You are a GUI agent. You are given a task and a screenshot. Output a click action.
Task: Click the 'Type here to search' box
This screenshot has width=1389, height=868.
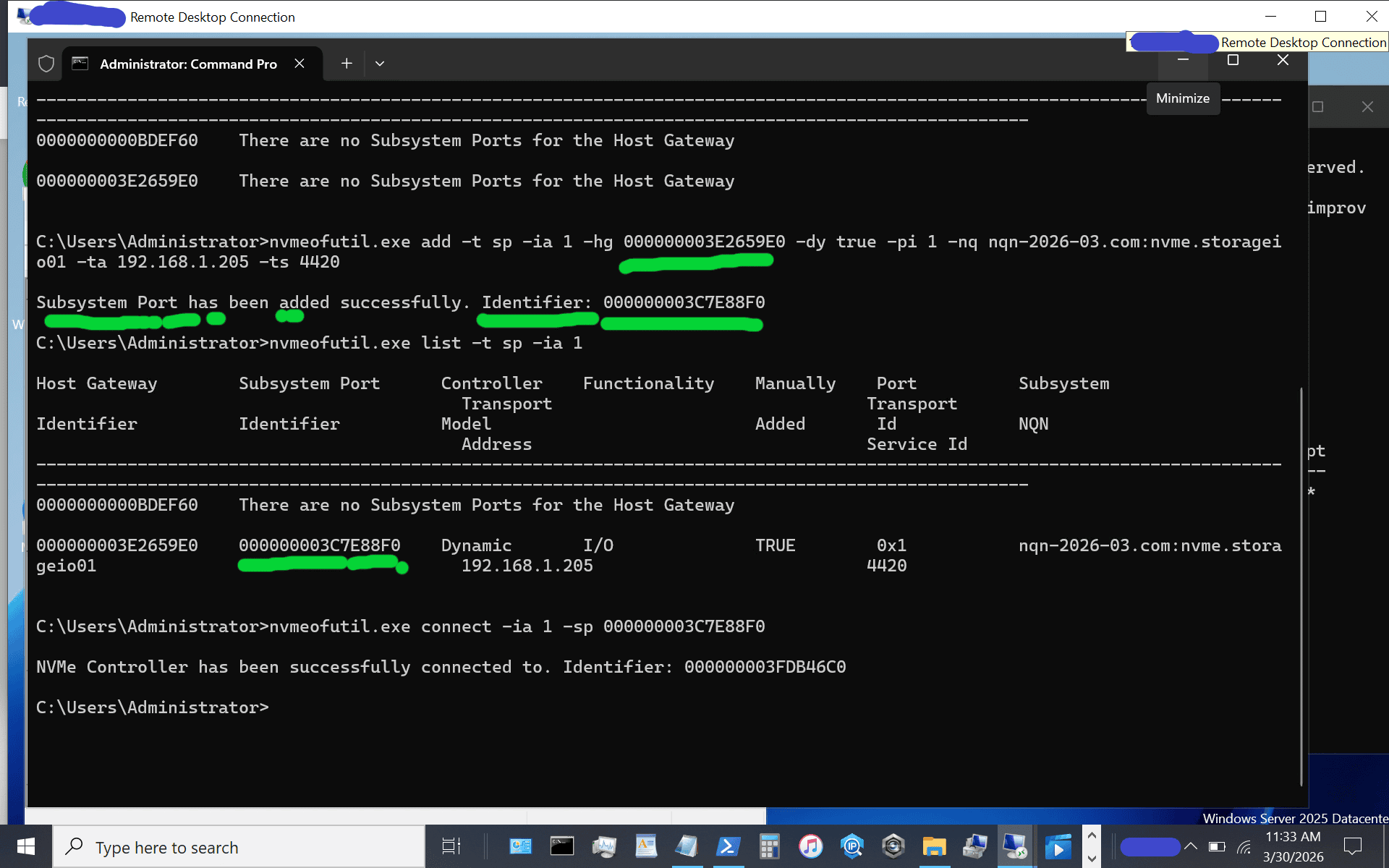pyautogui.click(x=239, y=847)
